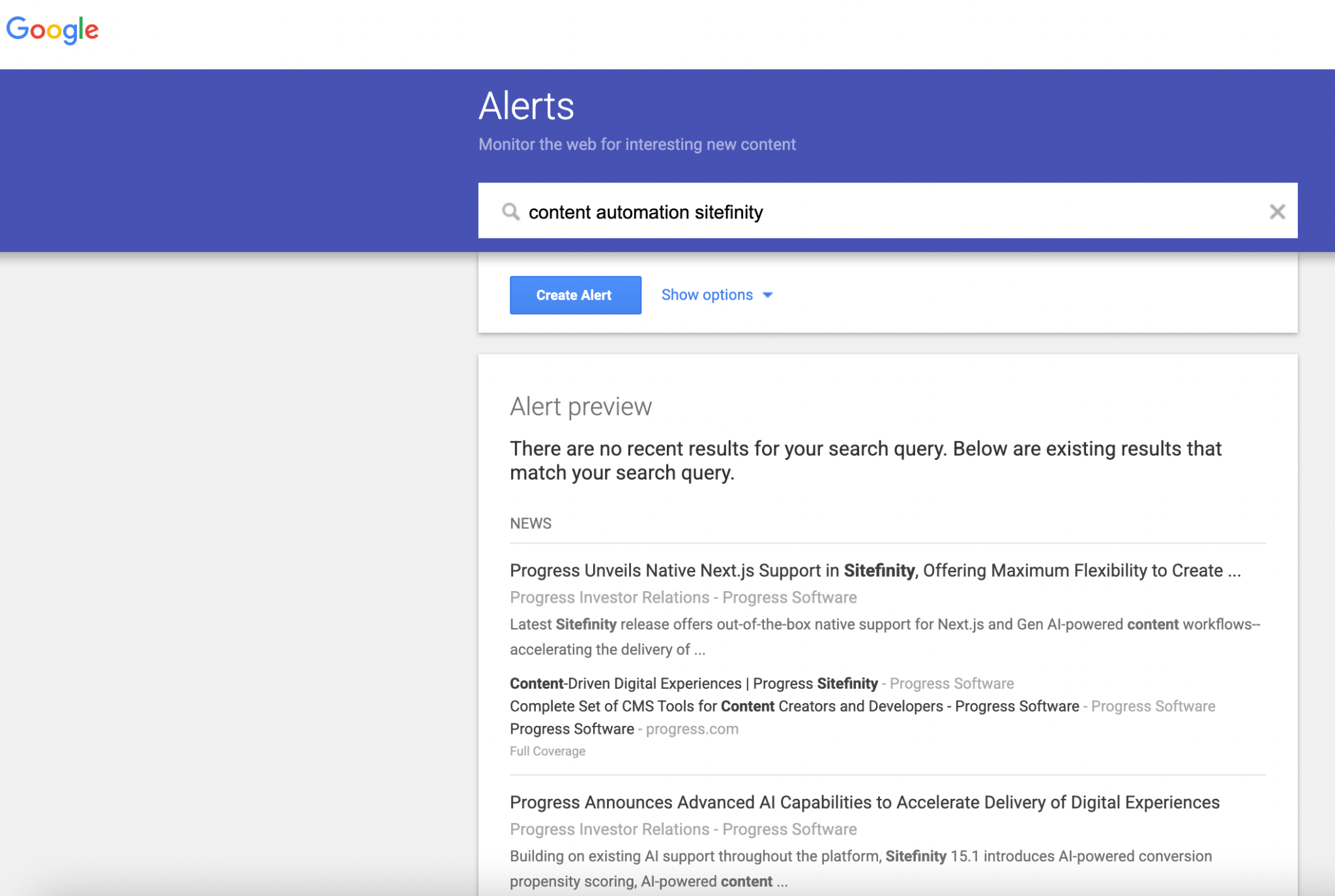Screen dimensions: 1335x896
Task: Select the NEWS section heading
Action: 530,523
